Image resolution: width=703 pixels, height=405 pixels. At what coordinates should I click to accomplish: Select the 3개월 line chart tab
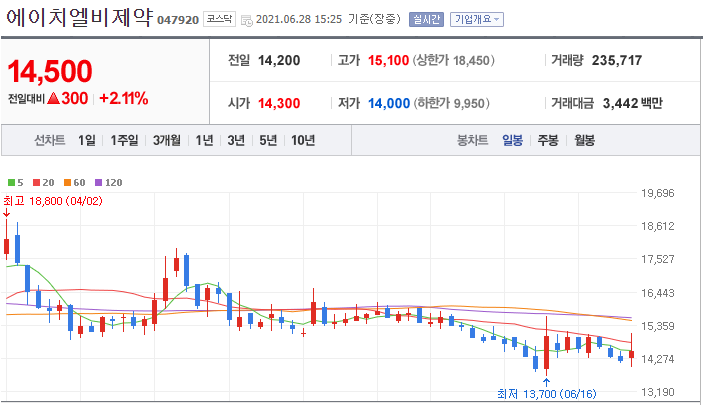click(167, 140)
